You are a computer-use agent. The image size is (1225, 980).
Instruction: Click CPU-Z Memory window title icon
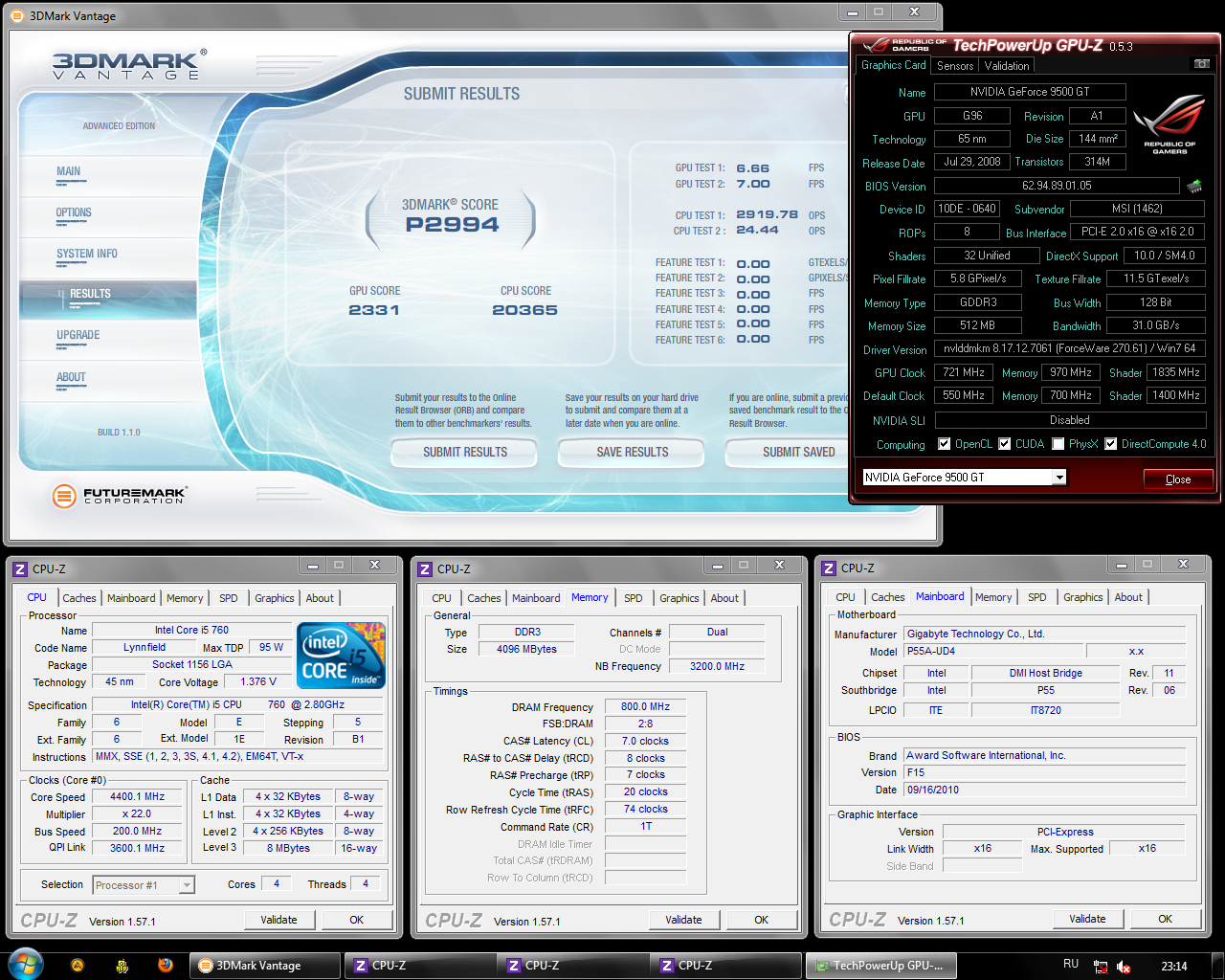[x=425, y=568]
